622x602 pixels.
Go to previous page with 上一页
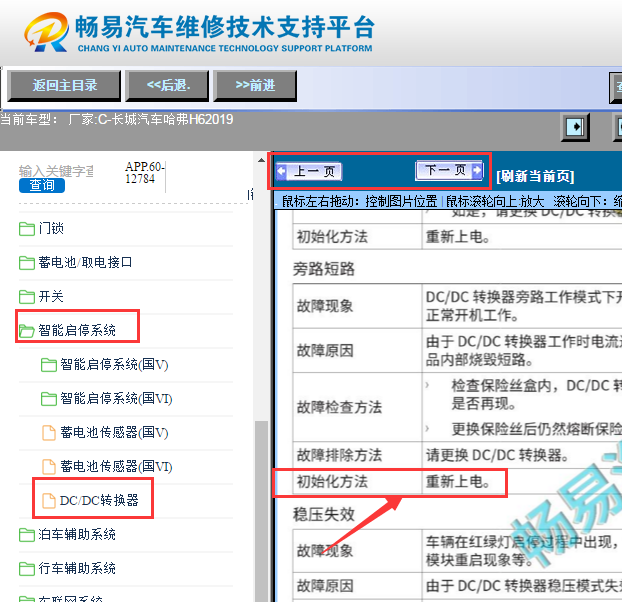pyautogui.click(x=309, y=172)
